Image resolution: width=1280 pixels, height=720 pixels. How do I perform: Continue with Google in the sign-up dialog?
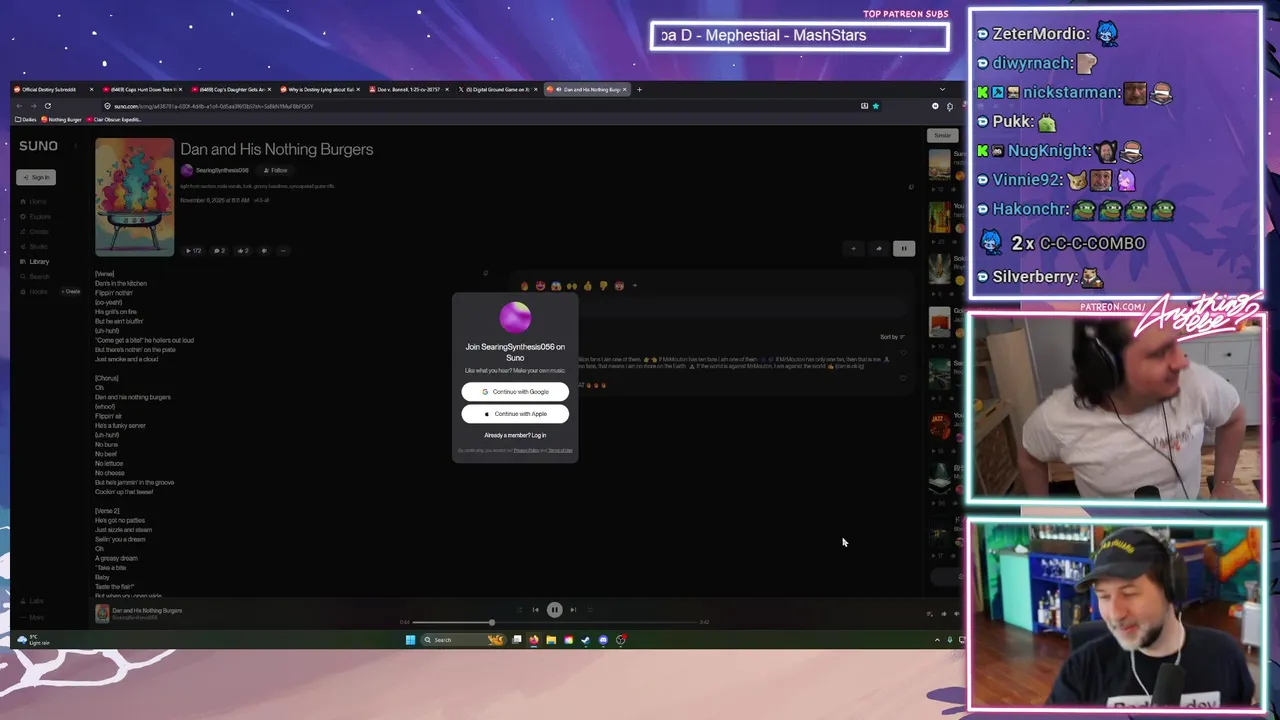tap(515, 392)
